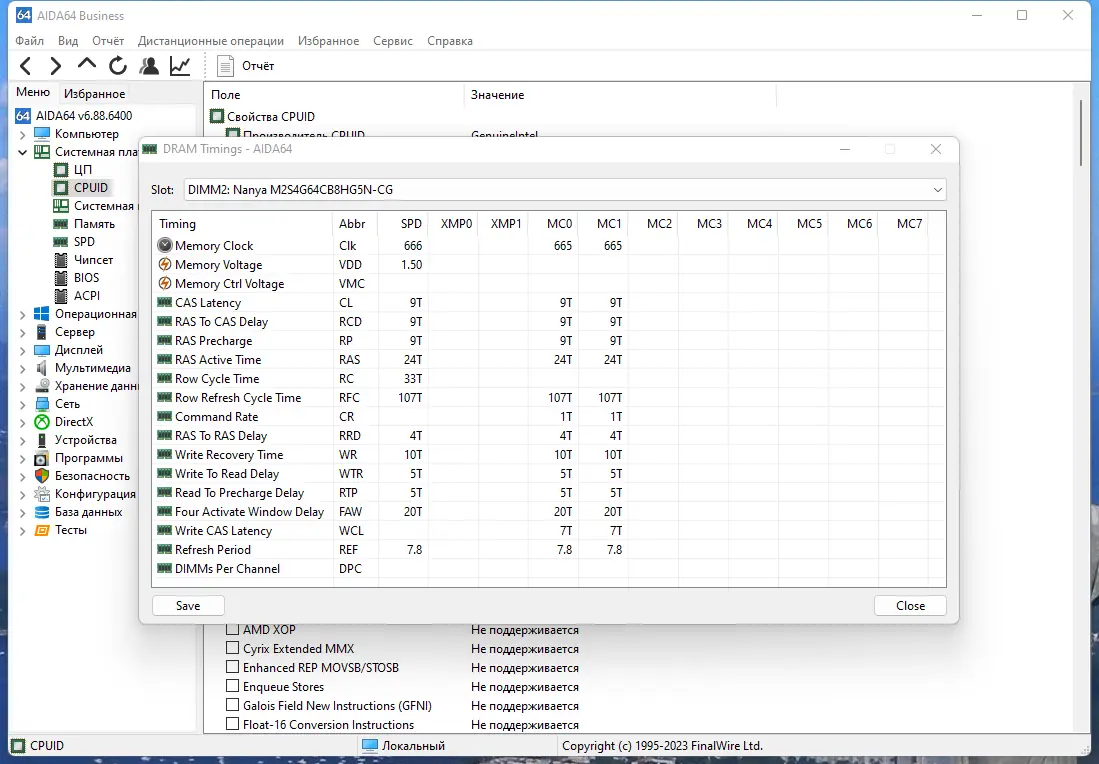Click the Close button in DRAM Timings
This screenshot has width=1099, height=764.
pos(910,606)
